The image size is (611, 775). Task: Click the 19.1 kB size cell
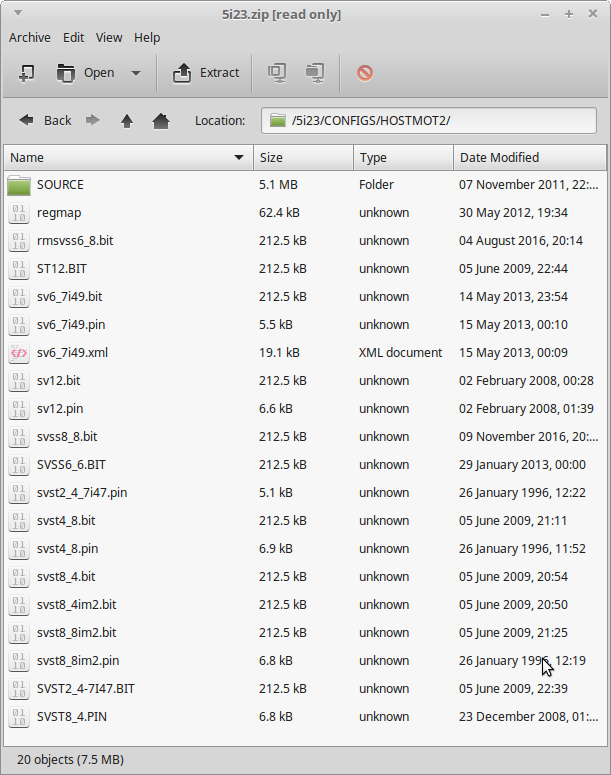[279, 353]
